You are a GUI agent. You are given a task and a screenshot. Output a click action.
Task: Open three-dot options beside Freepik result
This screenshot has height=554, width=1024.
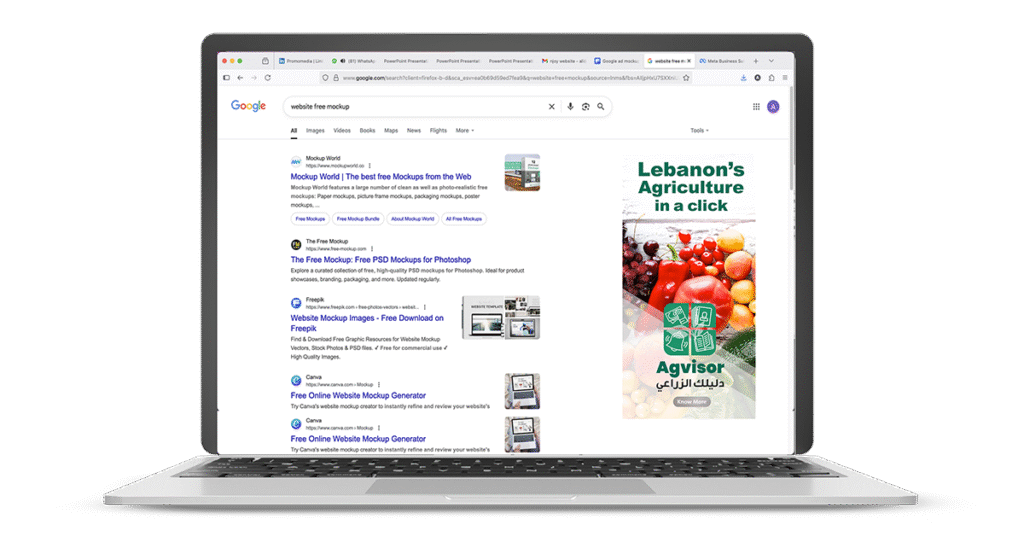point(425,307)
